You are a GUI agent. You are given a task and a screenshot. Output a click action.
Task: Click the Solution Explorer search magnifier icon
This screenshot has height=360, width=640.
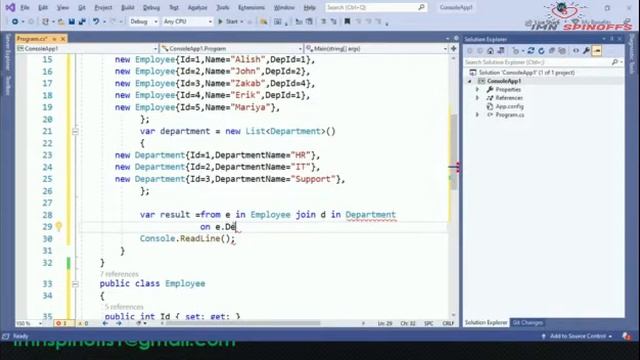(x=615, y=62)
